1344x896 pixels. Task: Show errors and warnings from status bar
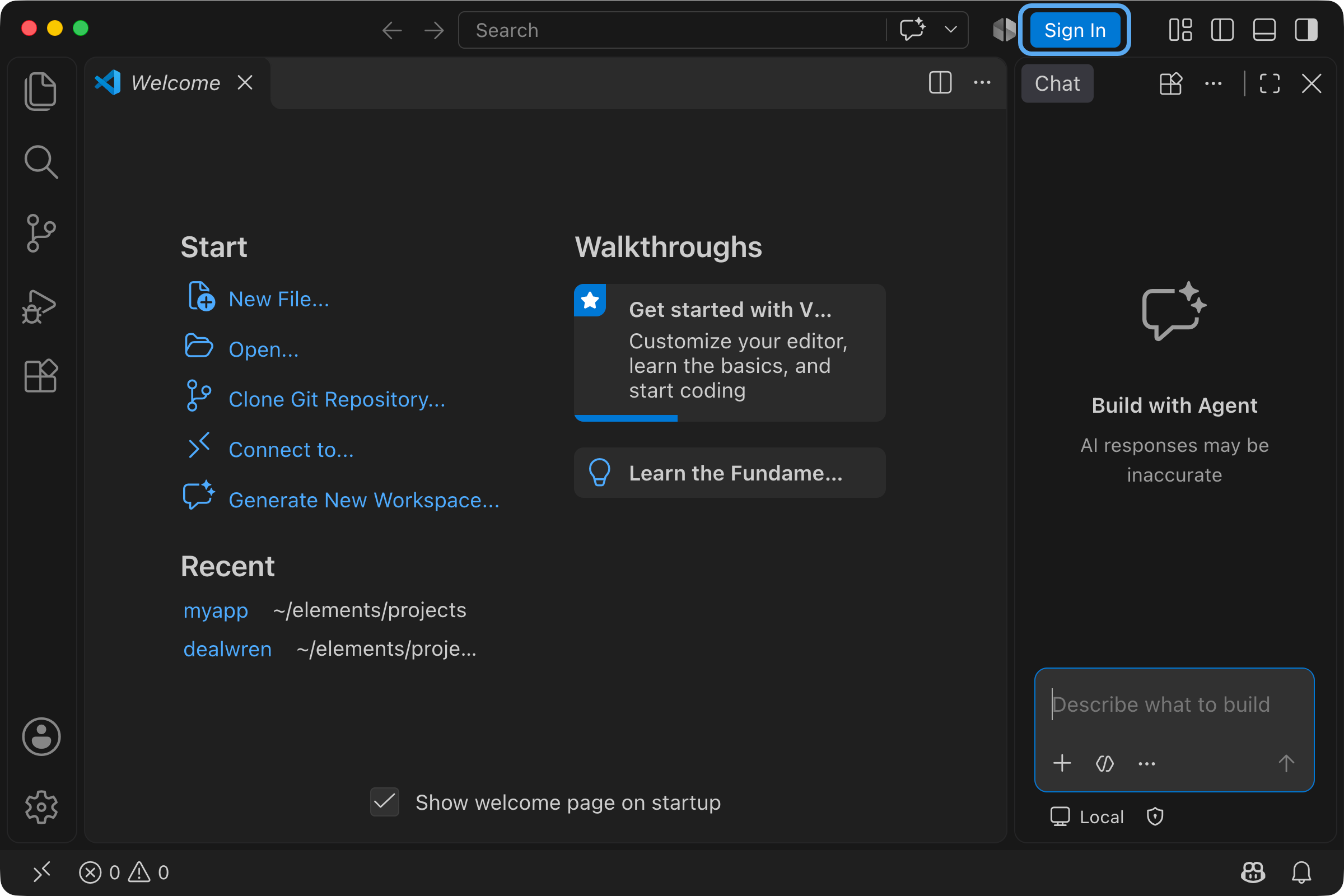pos(124,872)
